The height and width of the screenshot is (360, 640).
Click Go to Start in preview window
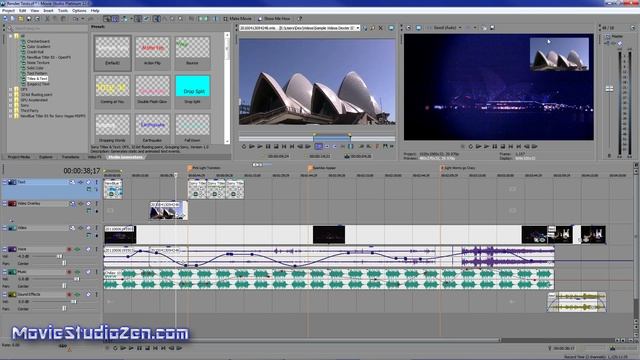511,146
